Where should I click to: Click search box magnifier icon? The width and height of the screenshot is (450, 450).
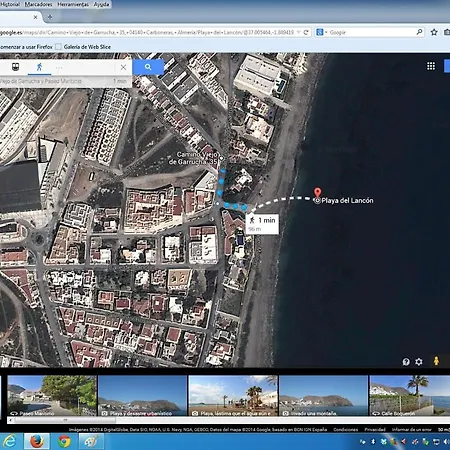(419, 32)
